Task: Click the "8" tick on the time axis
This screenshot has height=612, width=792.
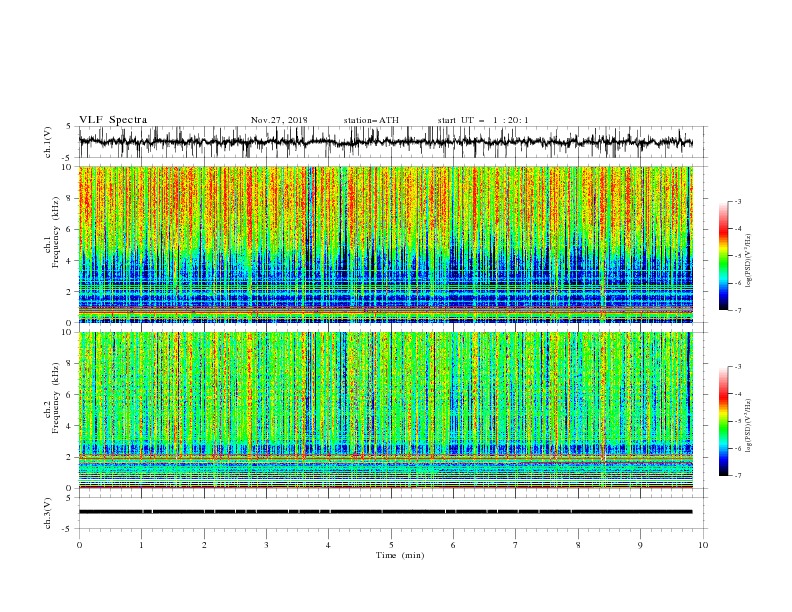Action: point(578,545)
